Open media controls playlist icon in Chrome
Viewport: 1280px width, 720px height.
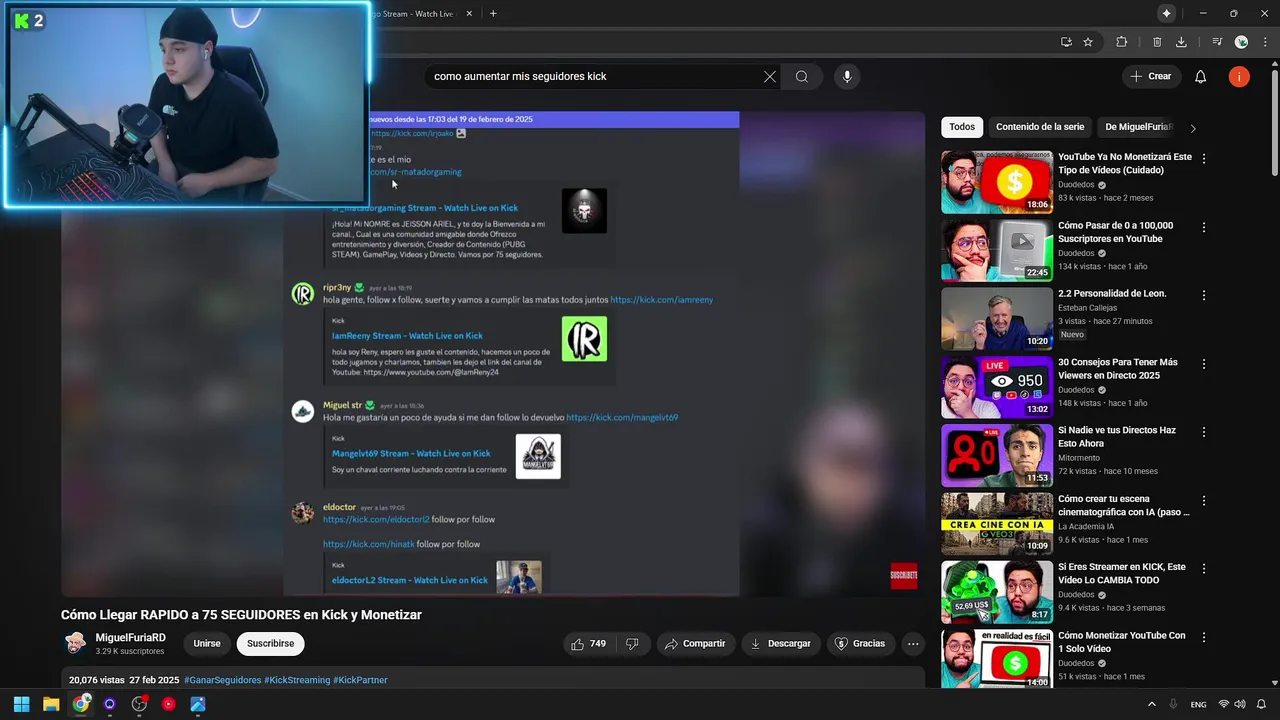[x=1217, y=42]
